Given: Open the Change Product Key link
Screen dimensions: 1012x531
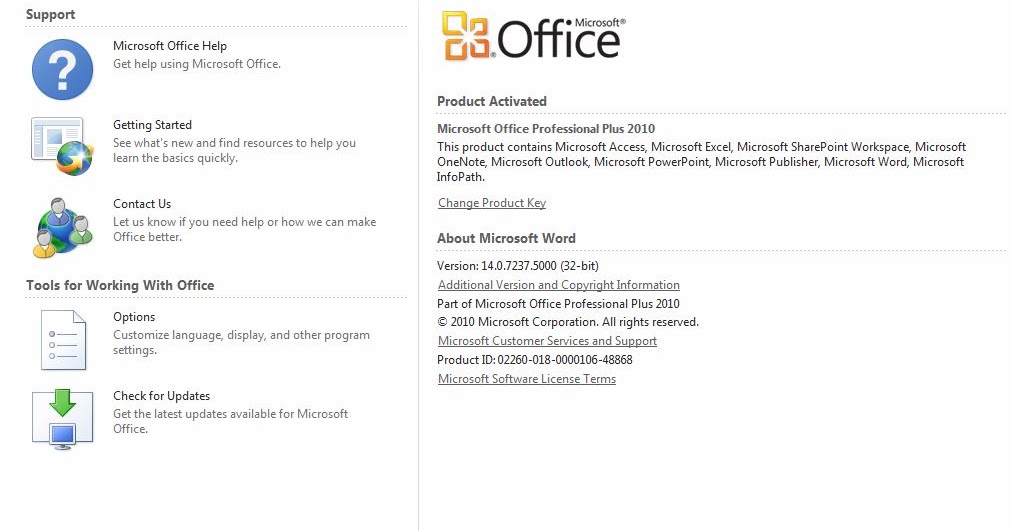Looking at the screenshot, I should (492, 203).
